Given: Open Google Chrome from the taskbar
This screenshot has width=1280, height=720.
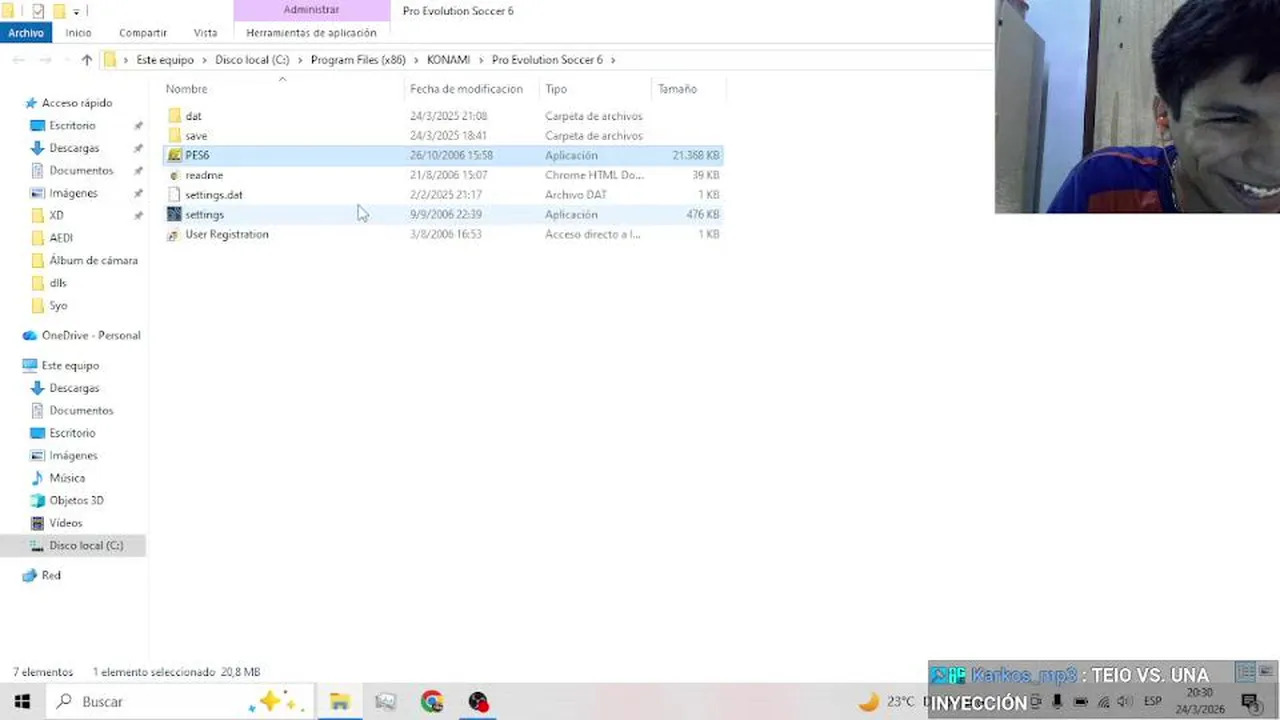Looking at the screenshot, I should tap(432, 702).
